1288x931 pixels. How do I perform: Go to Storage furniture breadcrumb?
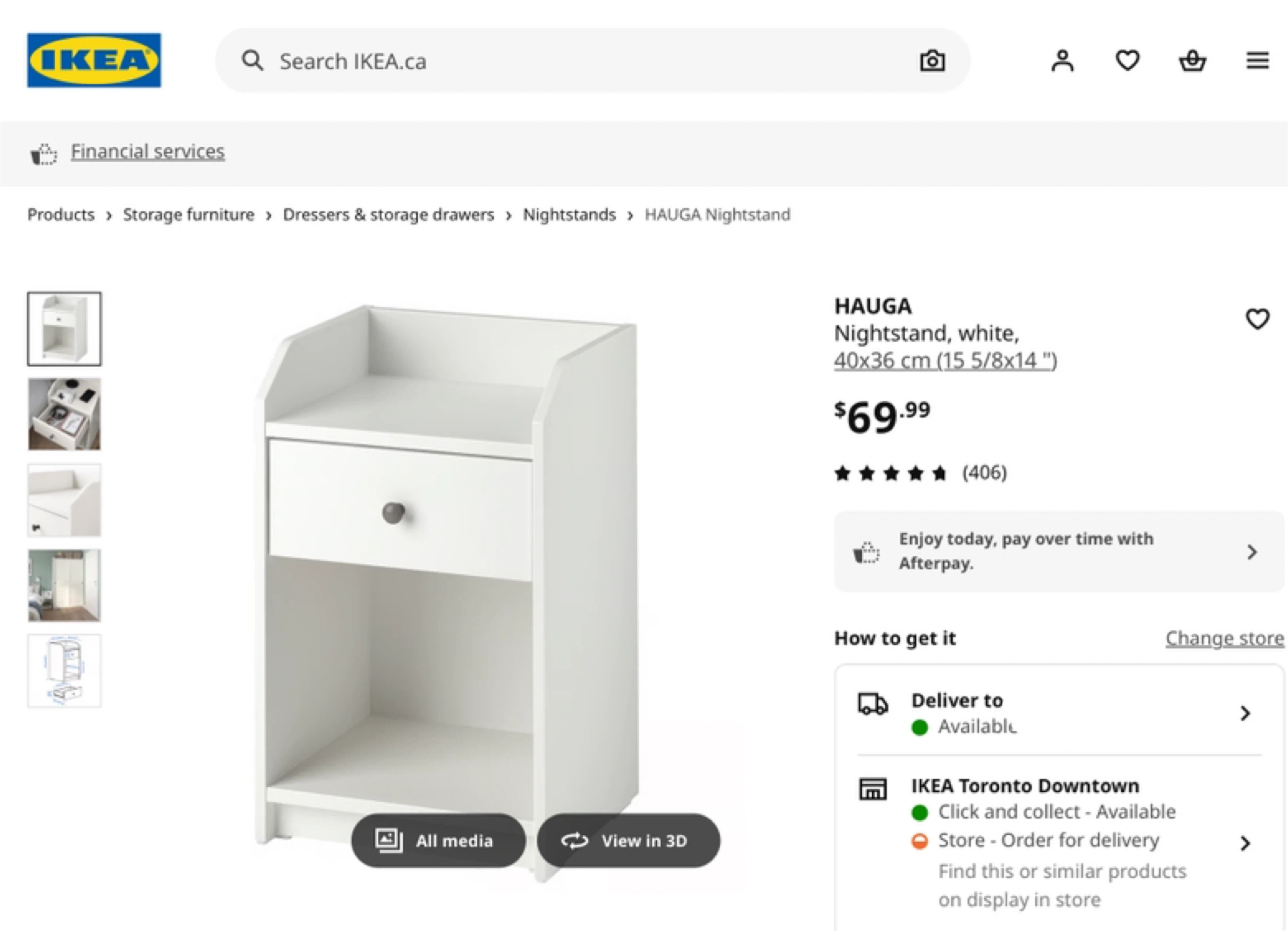pos(189,215)
